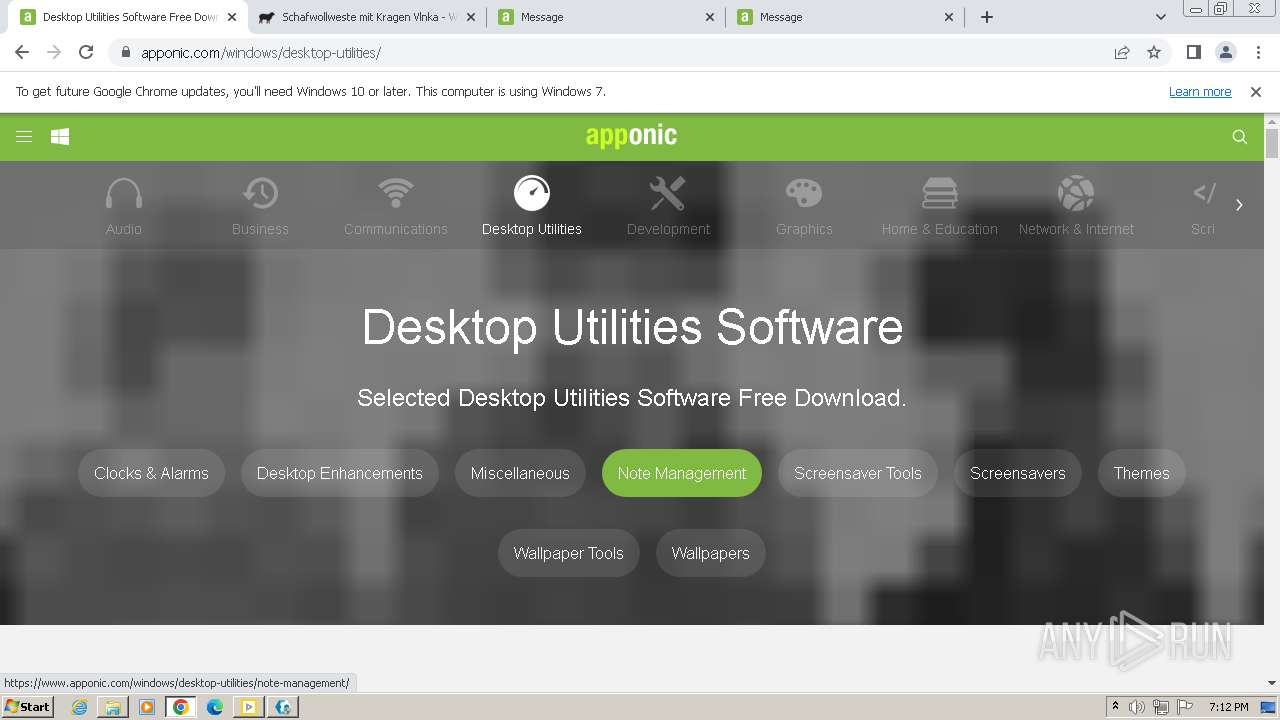Screen dimensions: 1280x720
Task: Open the Communications category icon
Action: 396,194
